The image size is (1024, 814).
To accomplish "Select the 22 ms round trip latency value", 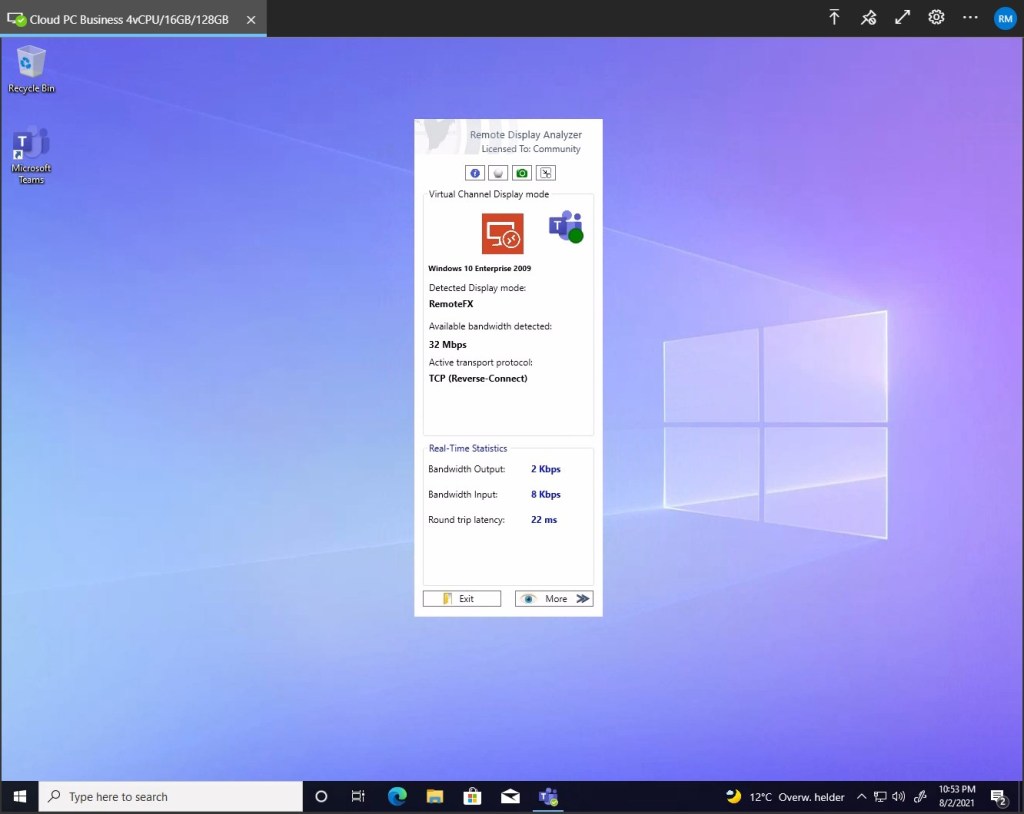I will tap(544, 520).
